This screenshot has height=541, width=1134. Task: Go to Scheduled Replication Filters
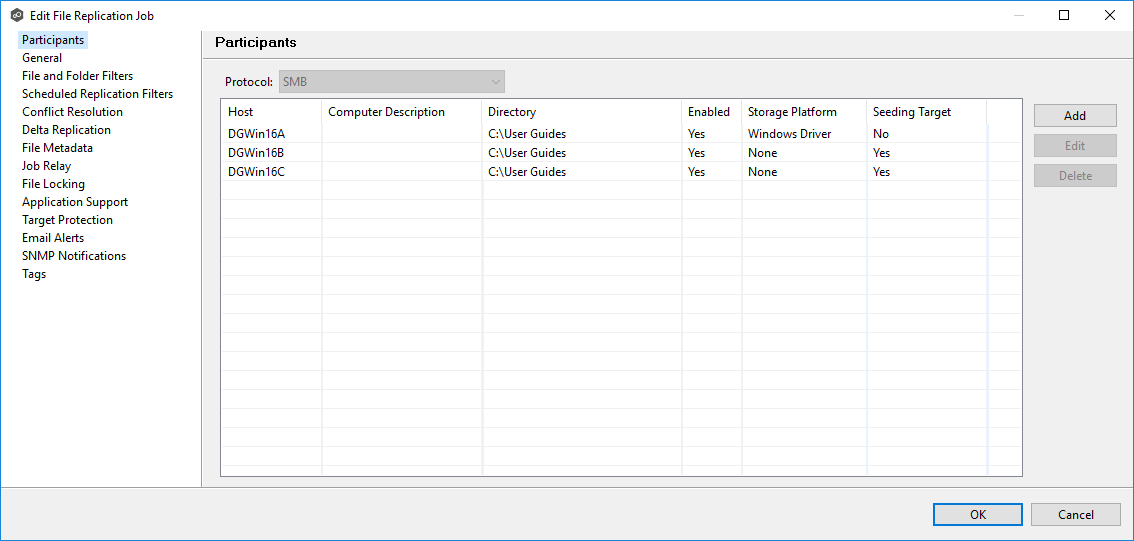pyautogui.click(x=97, y=94)
